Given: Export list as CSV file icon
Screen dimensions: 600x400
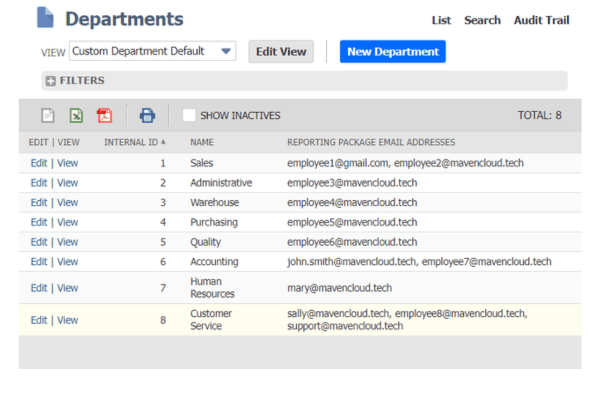Looking at the screenshot, I should pos(48,115).
